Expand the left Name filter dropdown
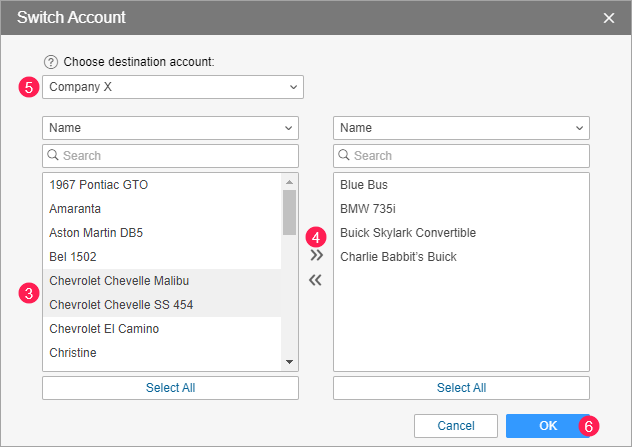Image resolution: width=632 pixels, height=447 pixels. coord(170,128)
